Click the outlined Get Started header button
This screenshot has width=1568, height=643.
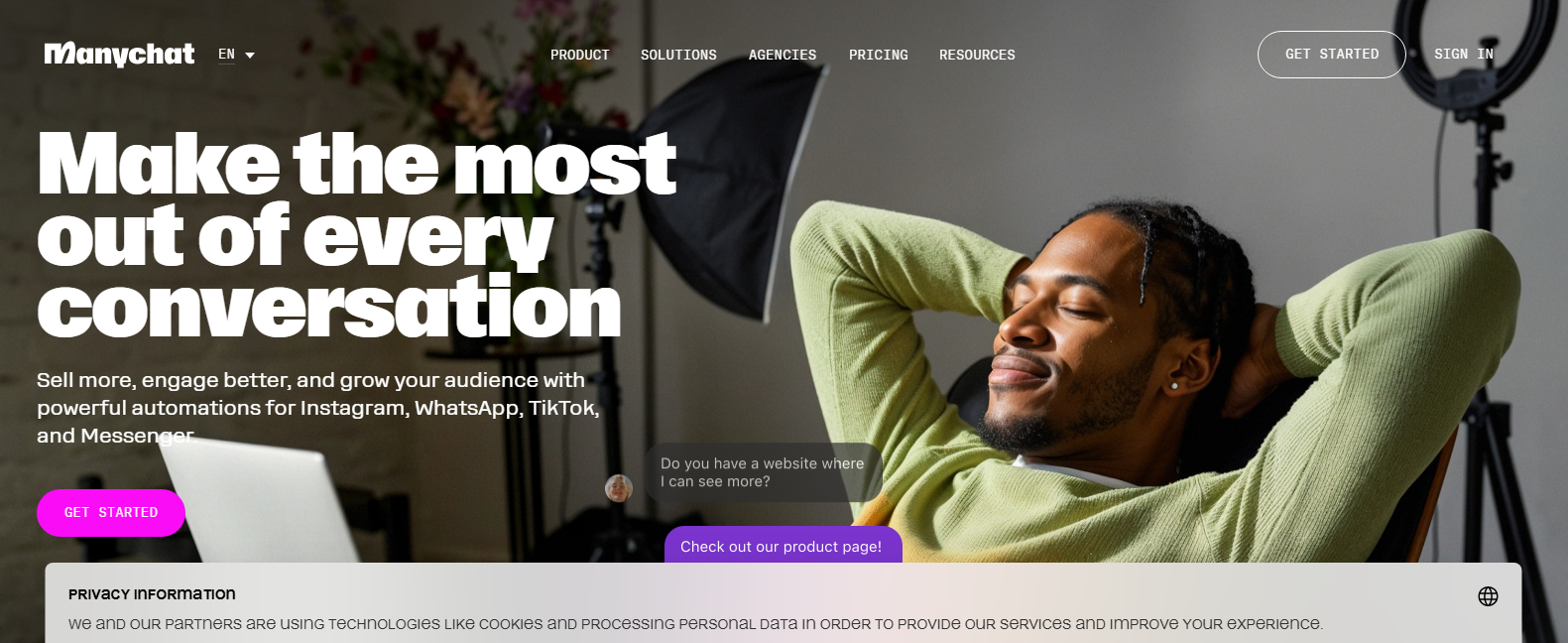[1332, 55]
